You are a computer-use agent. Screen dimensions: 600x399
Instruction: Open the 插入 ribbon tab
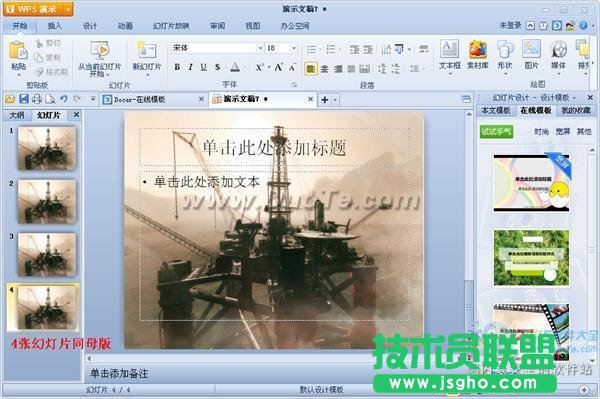(55, 26)
